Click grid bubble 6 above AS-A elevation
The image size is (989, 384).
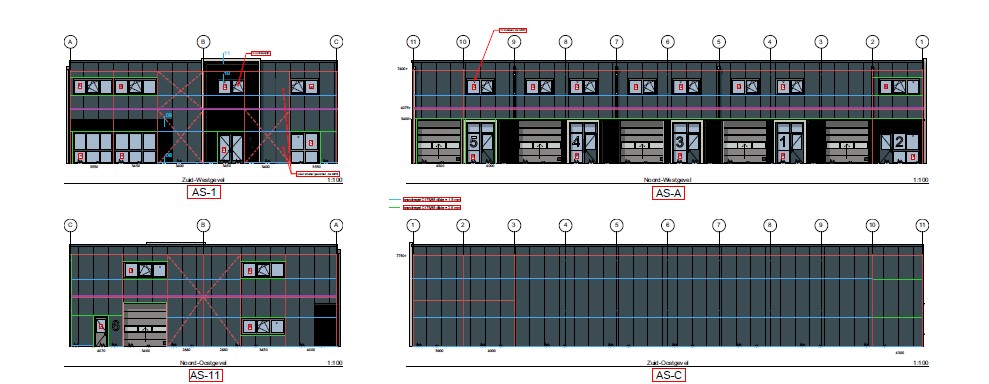point(668,42)
